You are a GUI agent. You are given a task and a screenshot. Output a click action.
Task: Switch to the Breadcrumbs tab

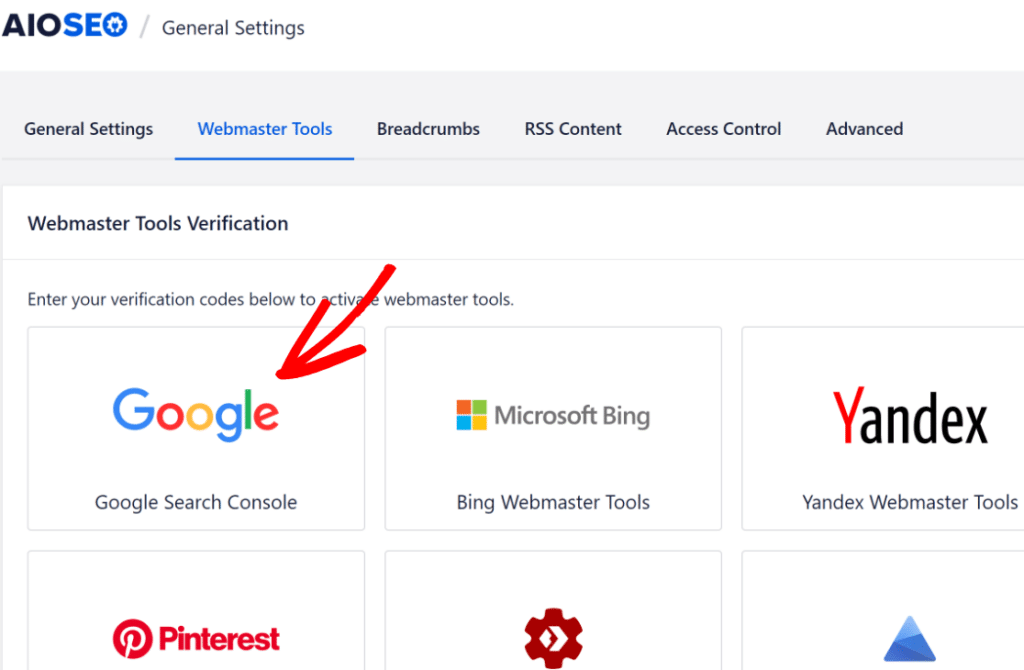pos(428,129)
